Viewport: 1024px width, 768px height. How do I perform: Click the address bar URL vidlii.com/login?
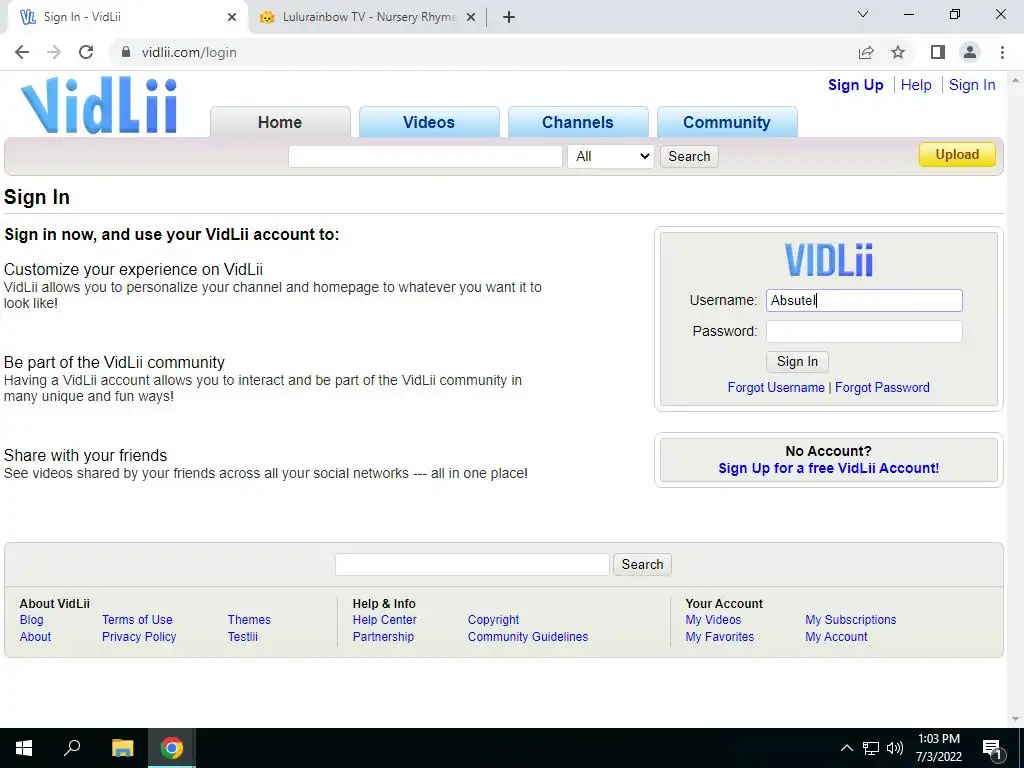[x=189, y=52]
